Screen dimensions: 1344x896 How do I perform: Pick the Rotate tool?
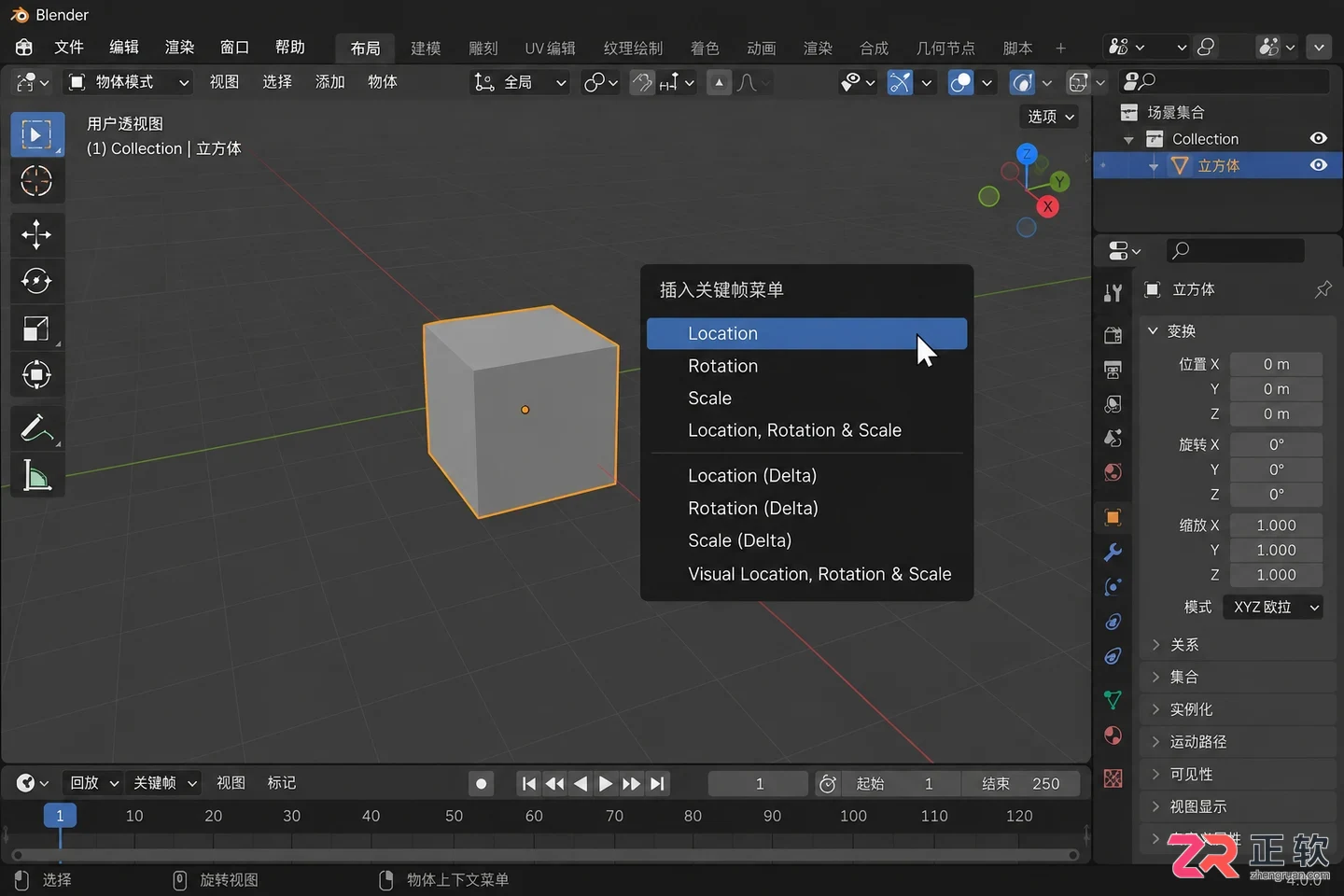[37, 281]
